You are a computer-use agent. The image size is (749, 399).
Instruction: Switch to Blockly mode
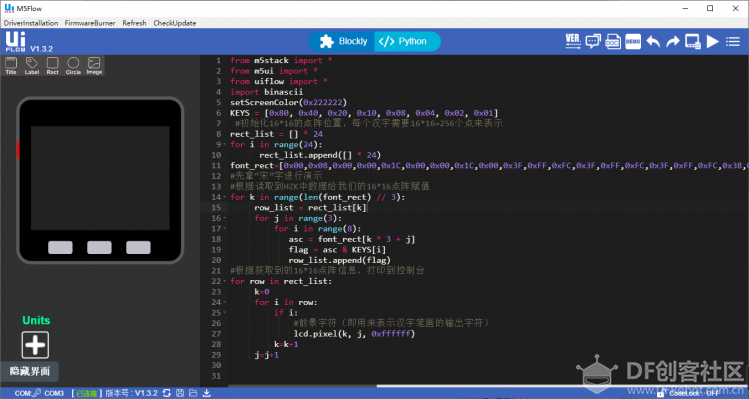tap(342, 42)
